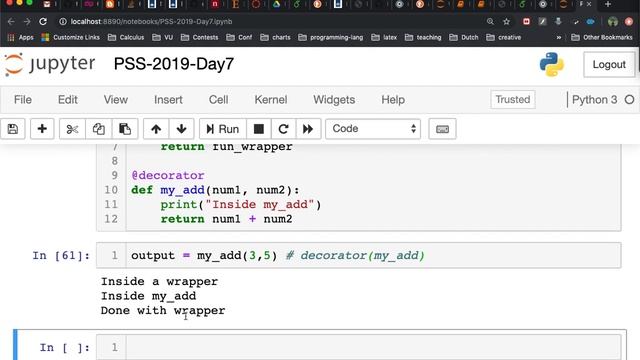
Task: Open the charts bookmarks folder
Action: click(276, 38)
